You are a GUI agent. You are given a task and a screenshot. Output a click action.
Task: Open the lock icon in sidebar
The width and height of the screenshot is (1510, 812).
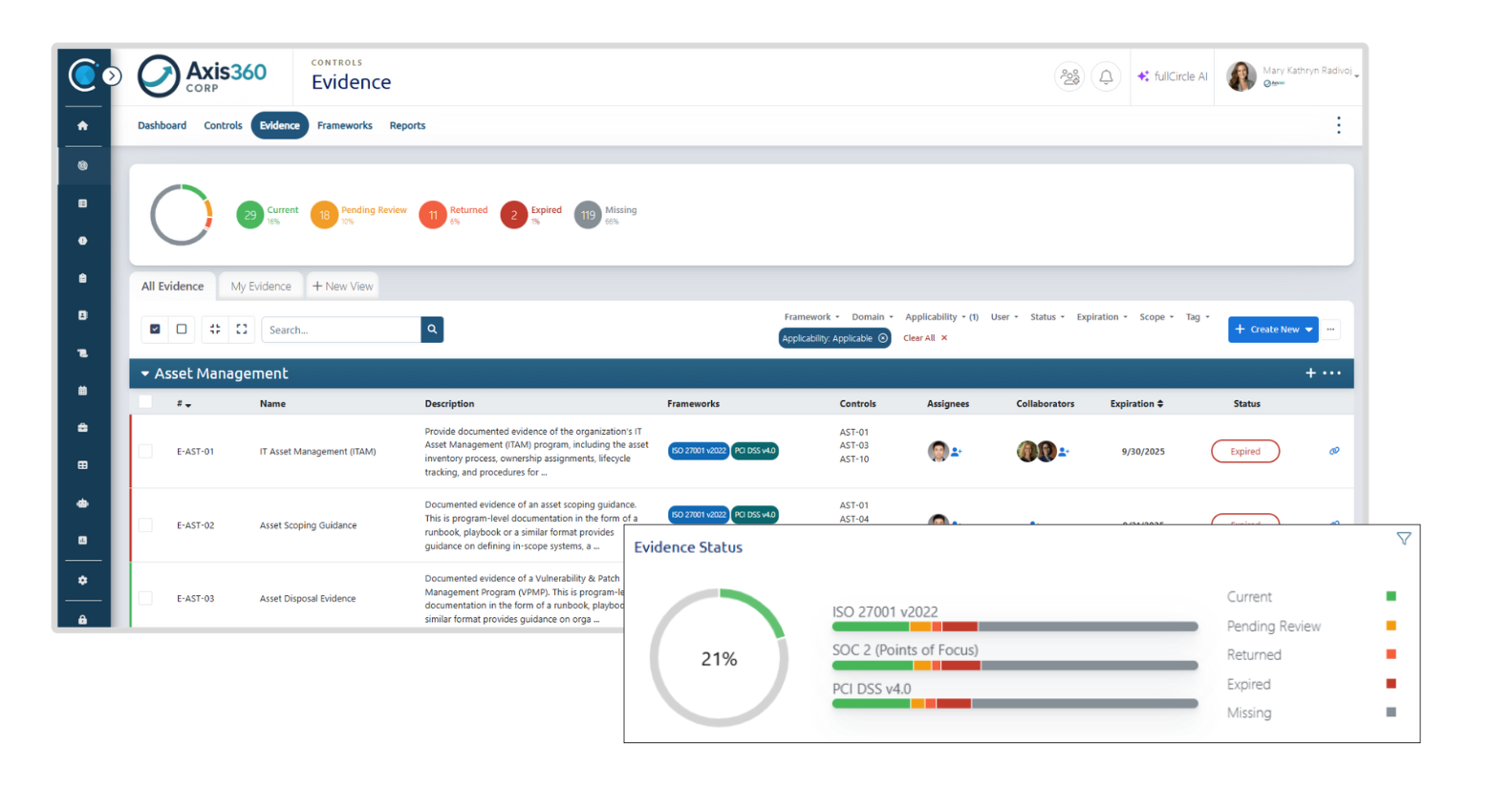(83, 619)
